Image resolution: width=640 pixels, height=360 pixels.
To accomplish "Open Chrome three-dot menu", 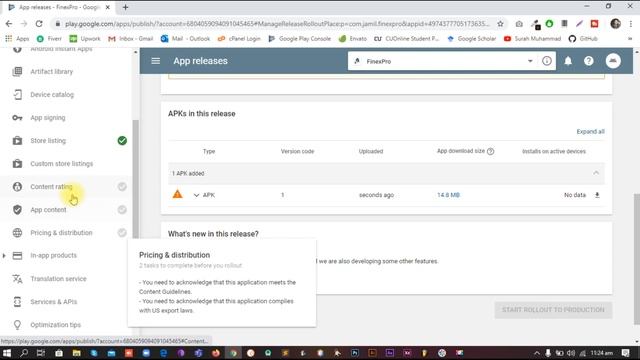I will (631, 24).
